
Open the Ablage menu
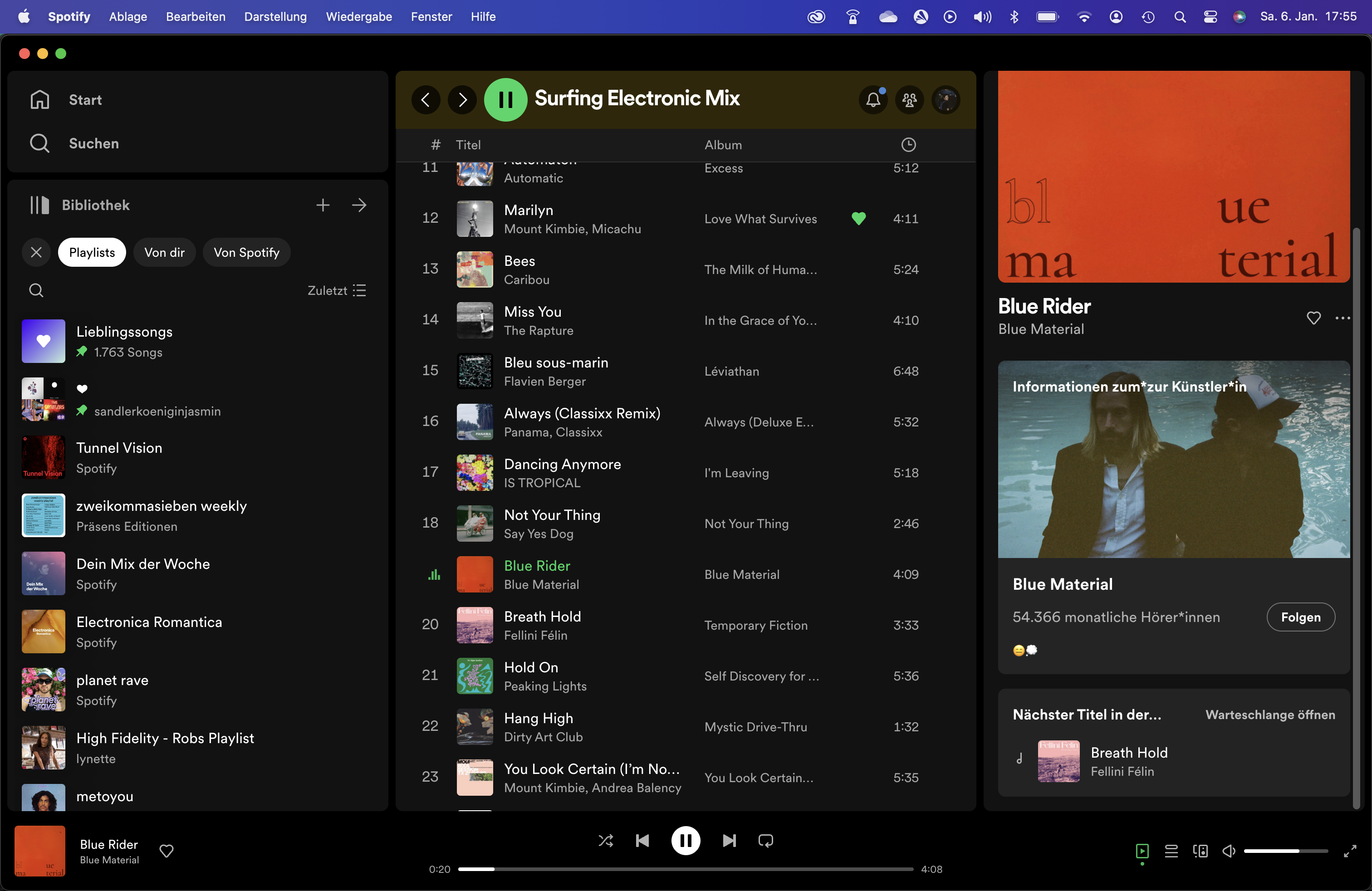[x=128, y=17]
